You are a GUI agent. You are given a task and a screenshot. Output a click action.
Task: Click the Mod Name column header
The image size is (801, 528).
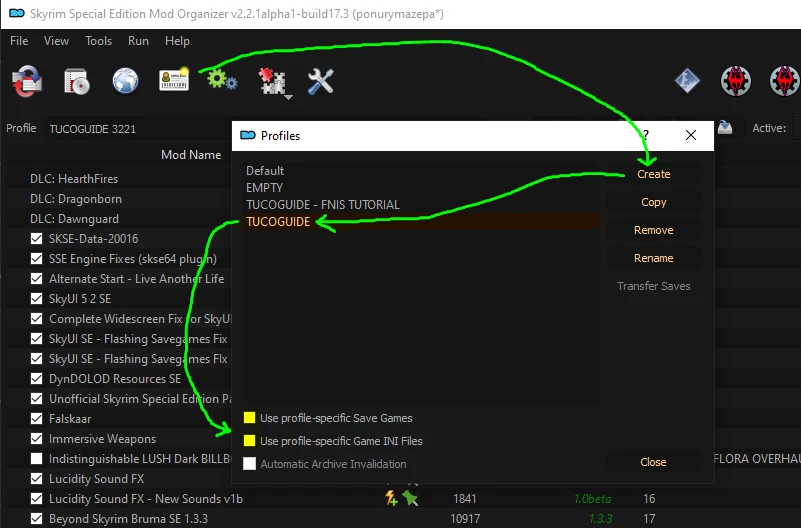pos(191,155)
